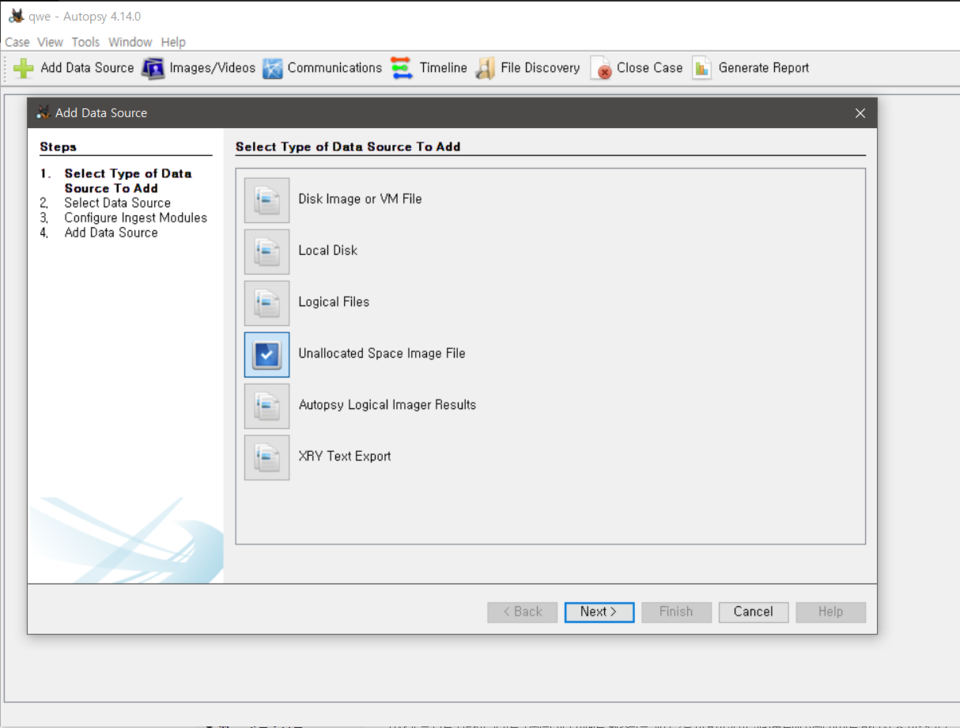This screenshot has height=728, width=960.
Task: Click the File Discovery toolbar label
Action: coord(540,68)
